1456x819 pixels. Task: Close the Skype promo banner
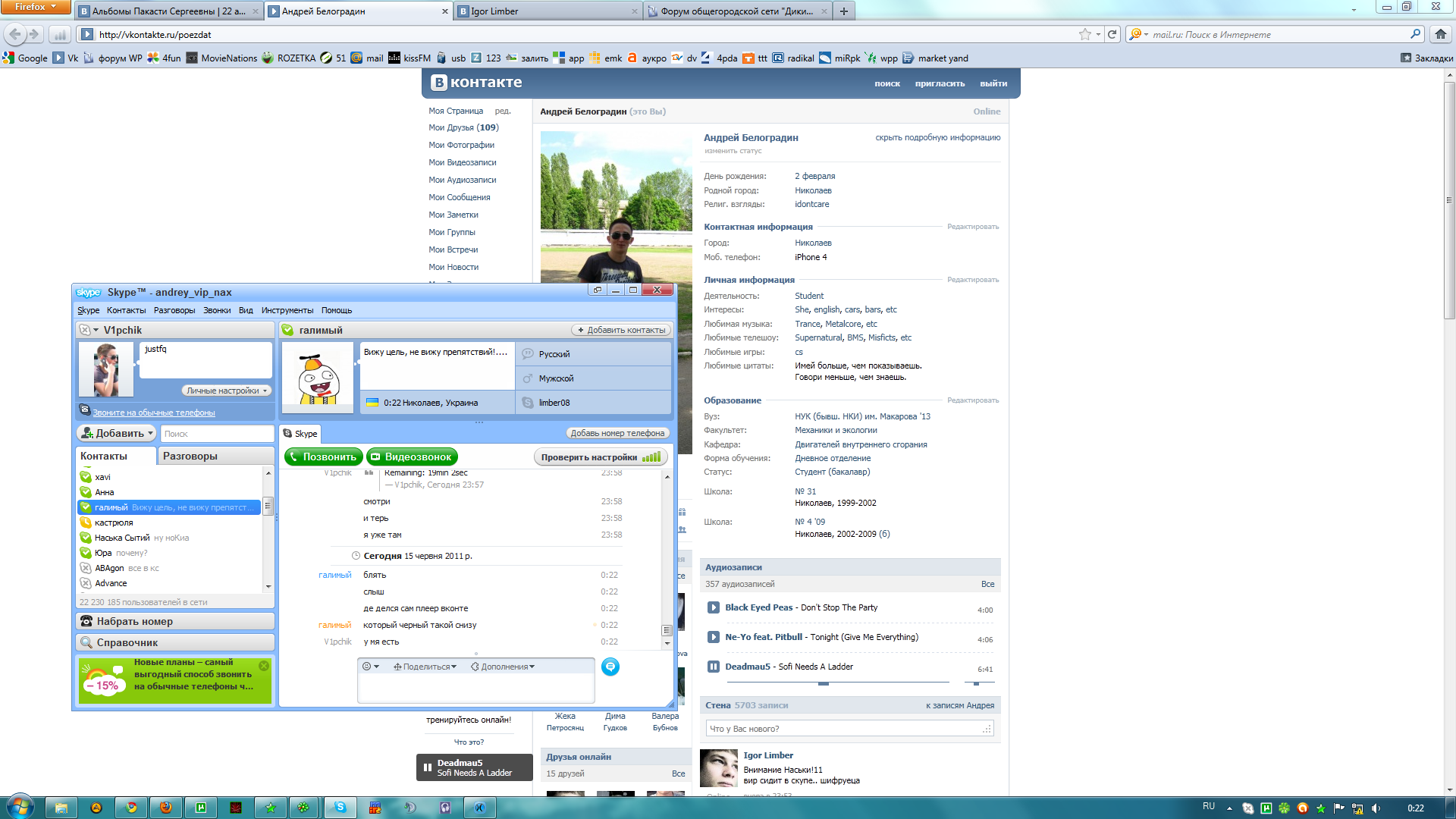(264, 666)
